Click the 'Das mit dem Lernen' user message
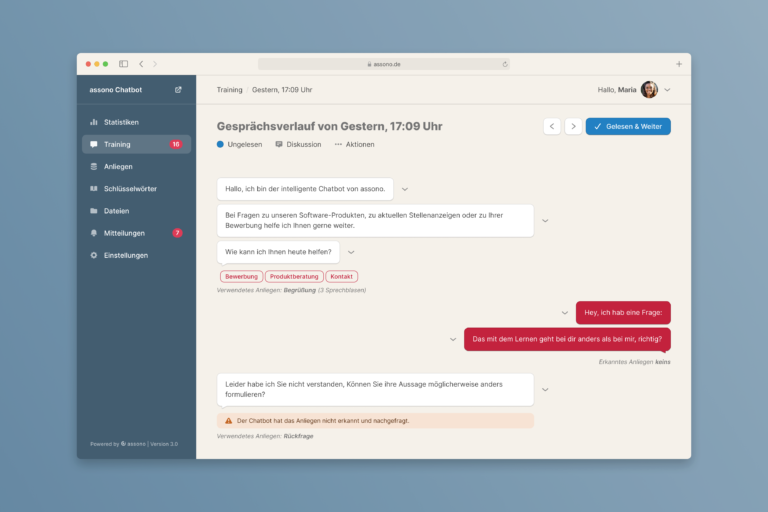 (567, 339)
